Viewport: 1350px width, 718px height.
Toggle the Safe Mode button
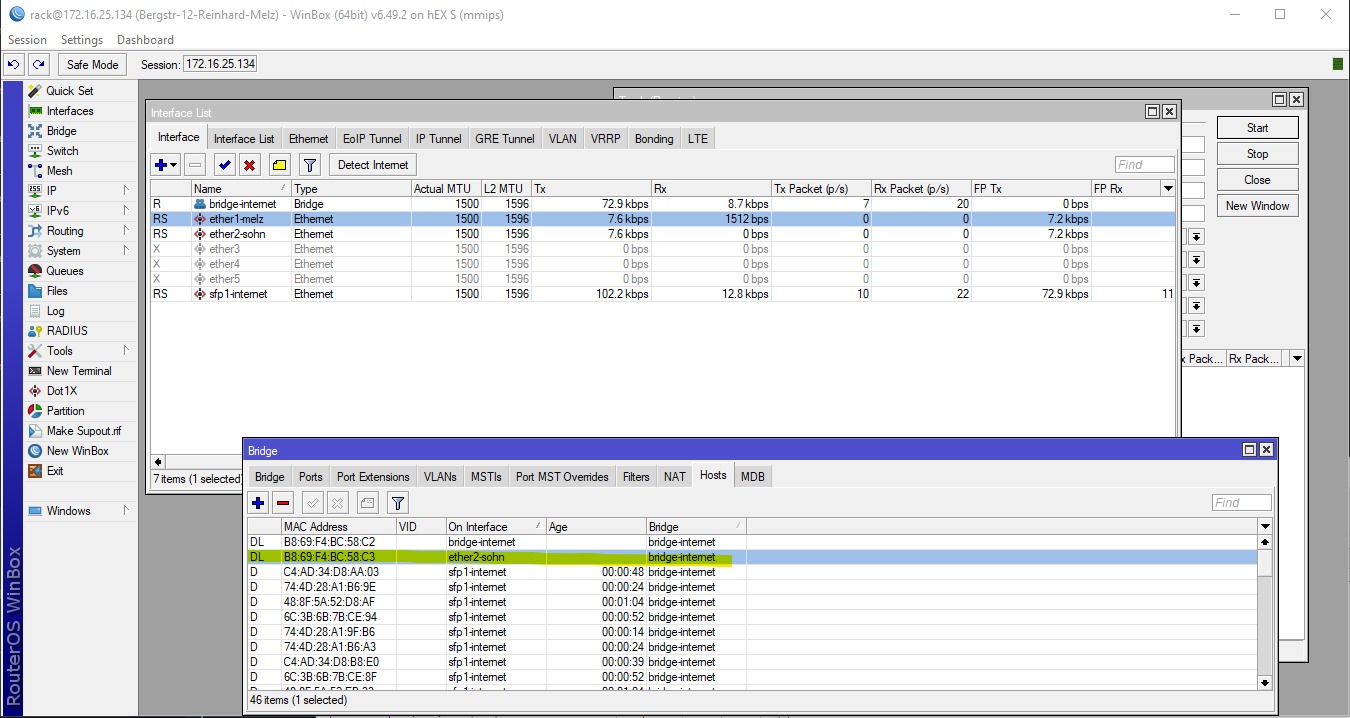[92, 64]
